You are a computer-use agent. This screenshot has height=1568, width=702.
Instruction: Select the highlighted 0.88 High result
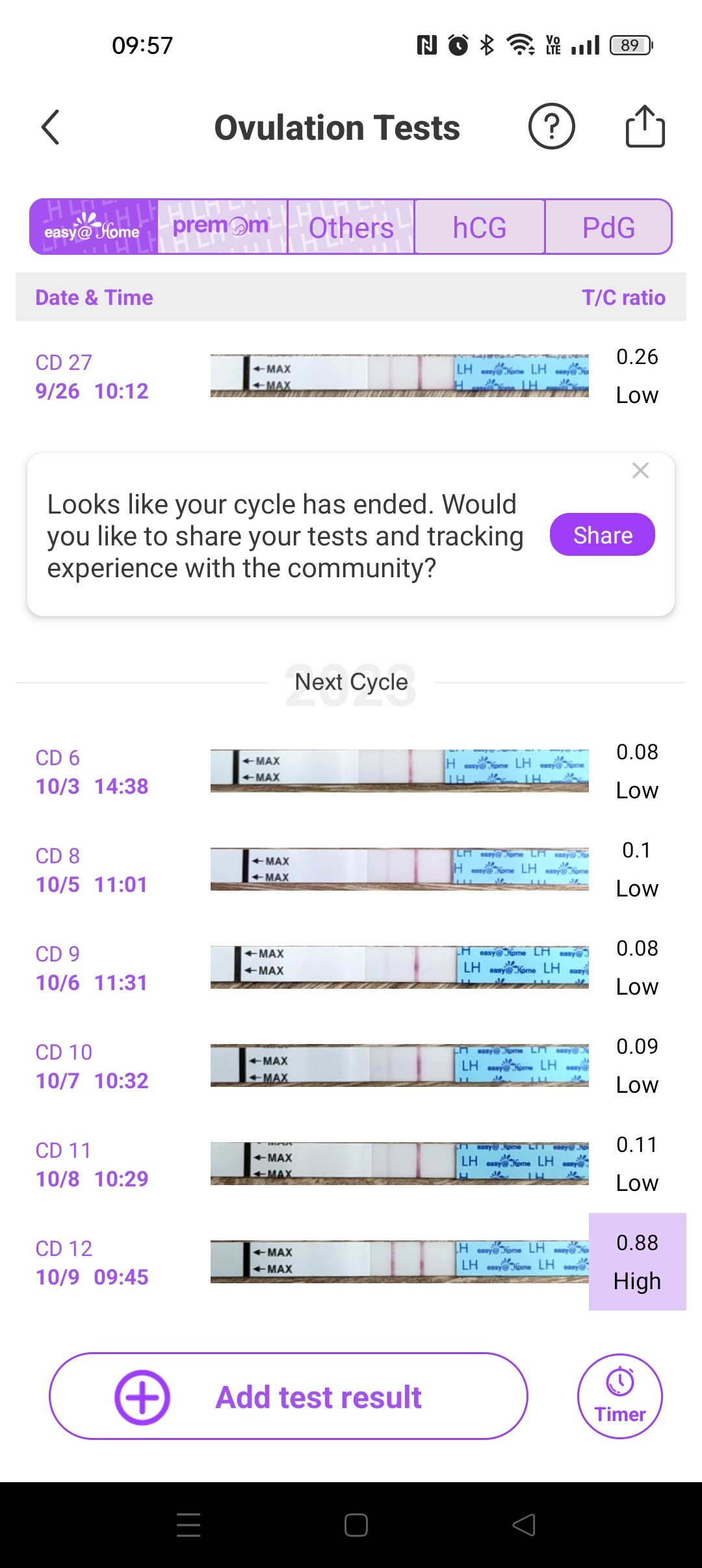(x=637, y=1262)
